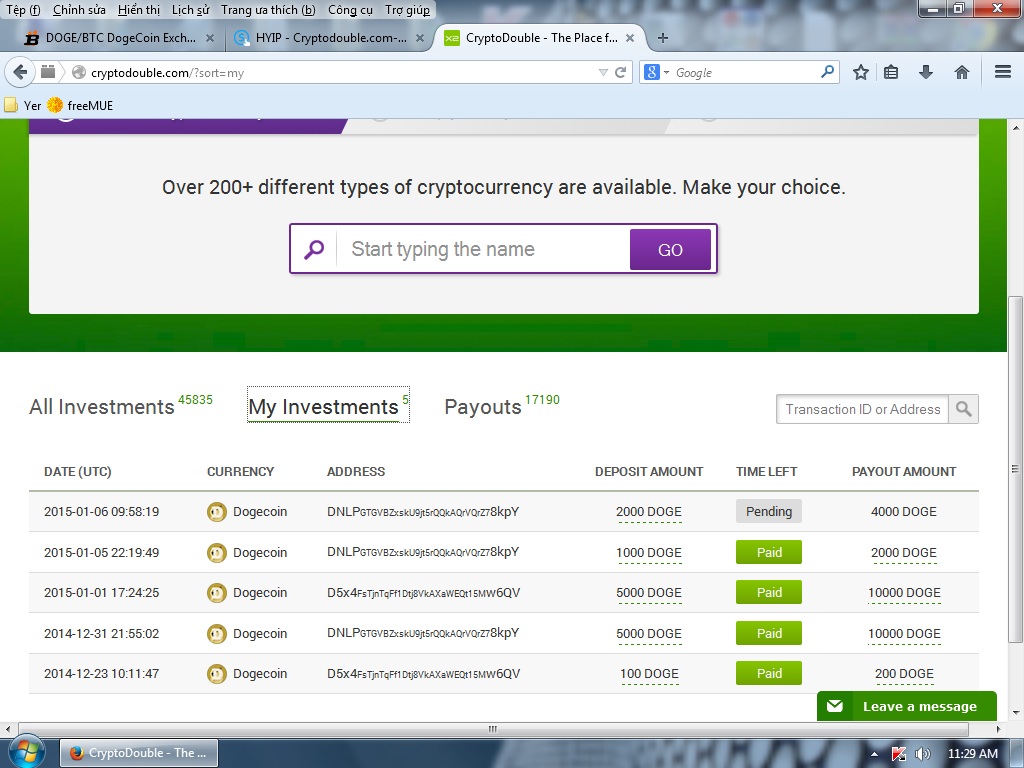1024x768 pixels.
Task: Switch to the HYIP - Cryptodouble.com tab
Action: (330, 38)
